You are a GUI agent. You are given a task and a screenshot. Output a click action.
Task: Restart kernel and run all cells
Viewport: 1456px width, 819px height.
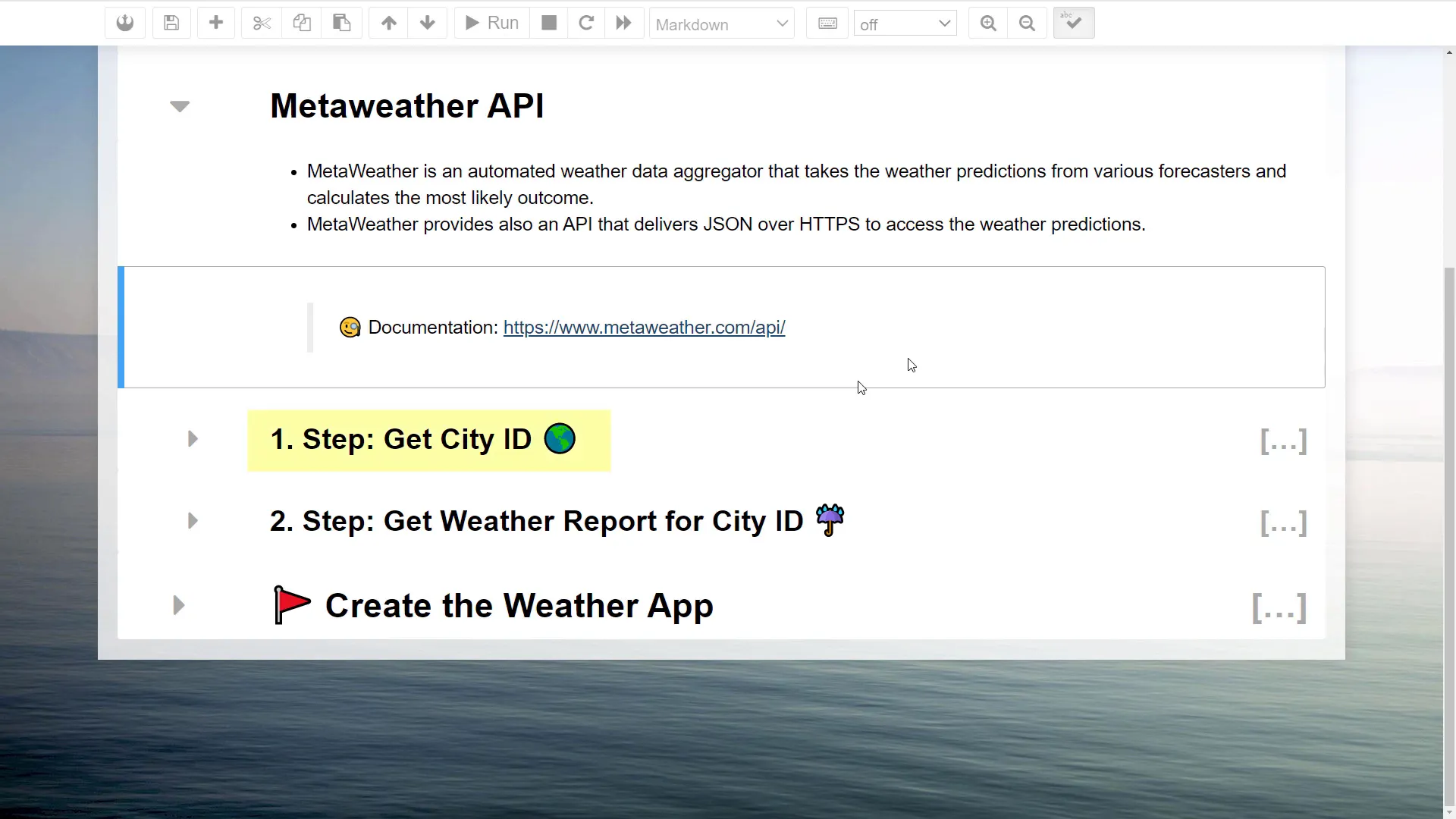(x=623, y=23)
